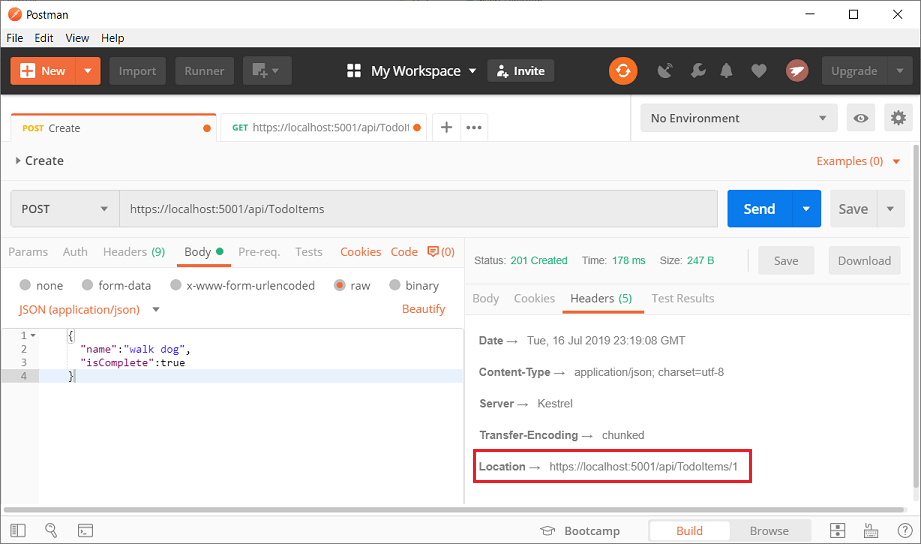This screenshot has height=544, width=921.
Task: Switch to request Auth tab
Action: tap(75, 251)
